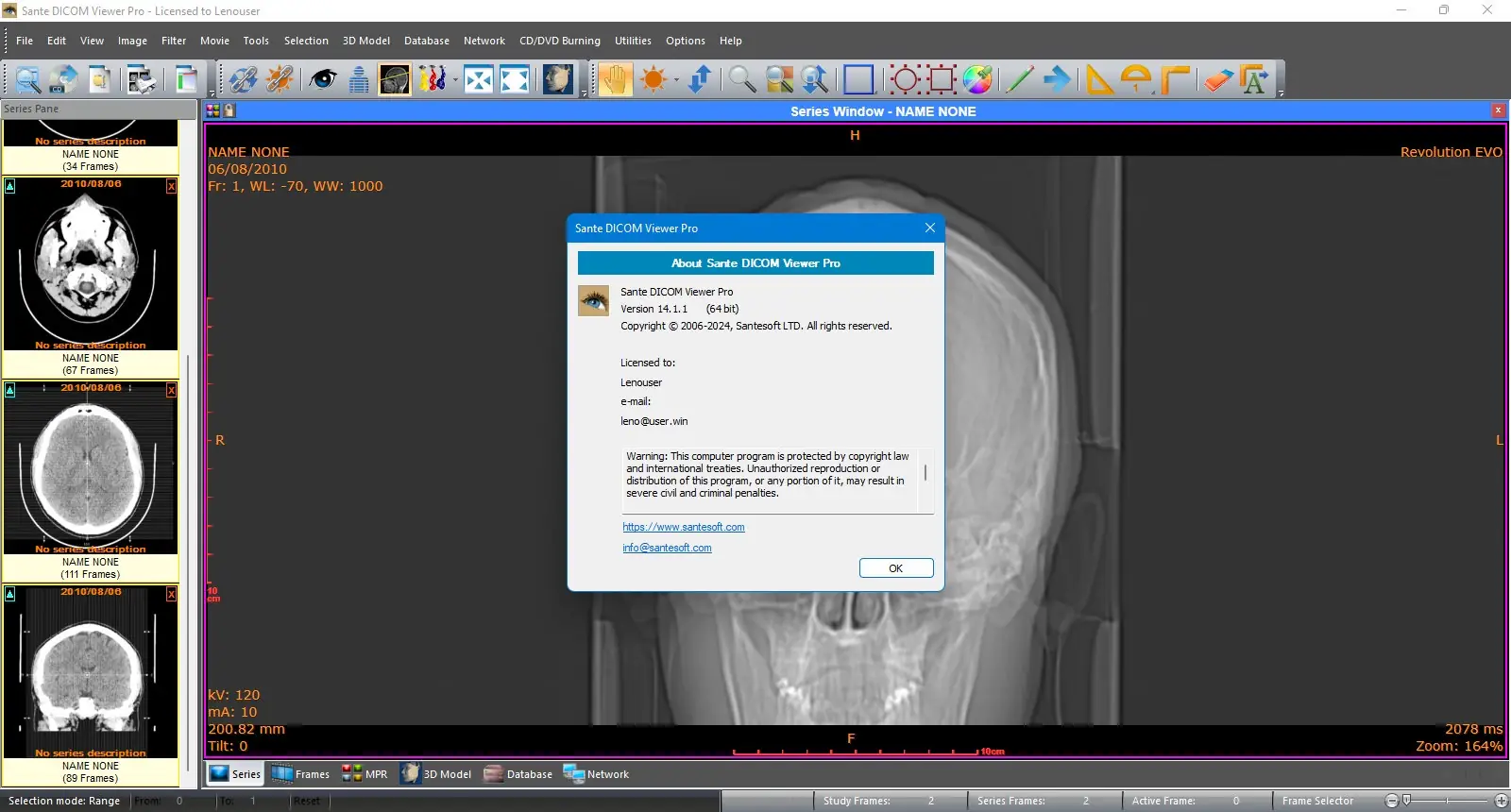1511x812 pixels.
Task: Select the magnifying glass zoom tool
Action: point(743,79)
